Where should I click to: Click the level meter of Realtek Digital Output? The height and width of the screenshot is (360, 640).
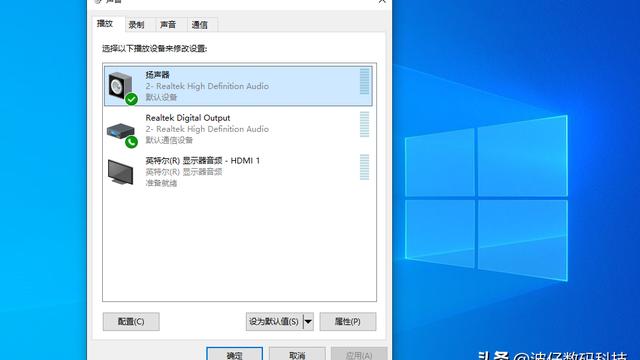click(x=364, y=124)
